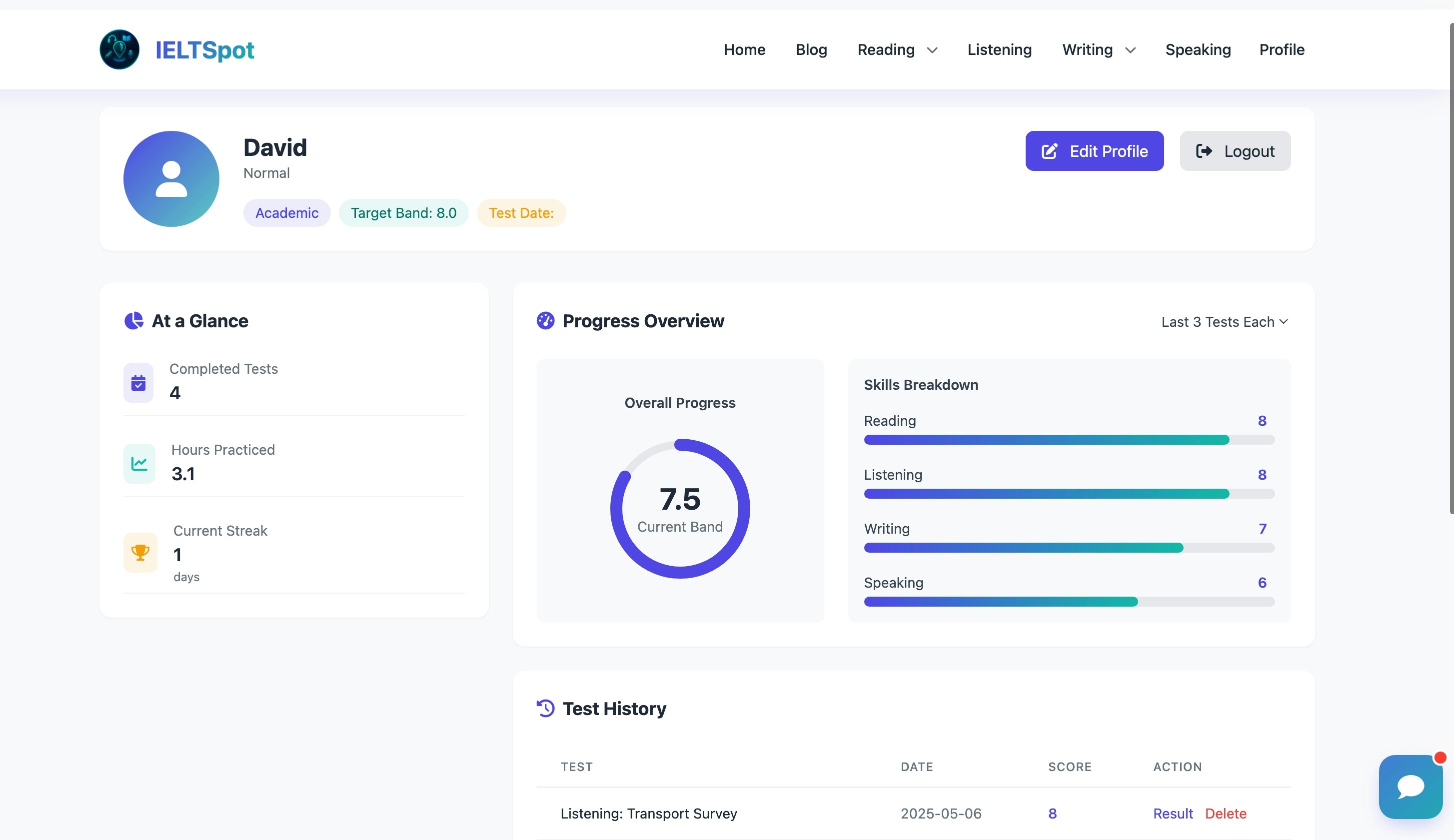Click the IELTSpot logo icon
The width and height of the screenshot is (1454, 840).
(119, 49)
